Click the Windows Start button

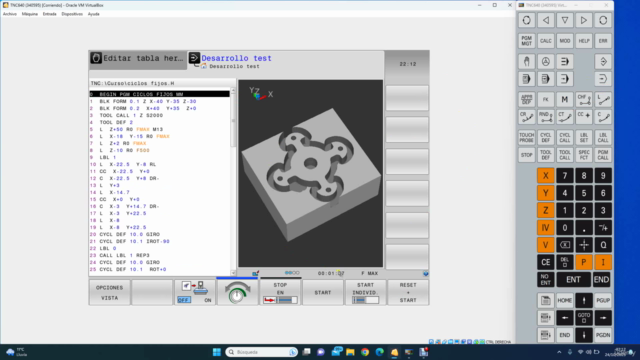click(x=217, y=352)
